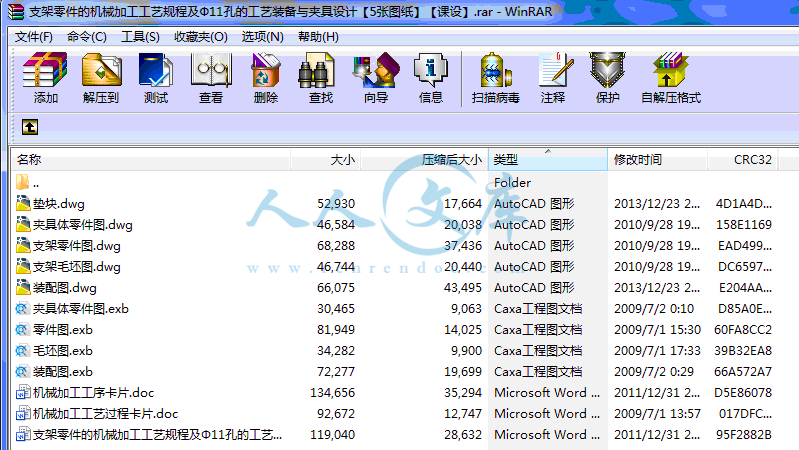Screen dimensions: 799x450
Task: Select file name 毛坯图.exb
Action: point(63,350)
